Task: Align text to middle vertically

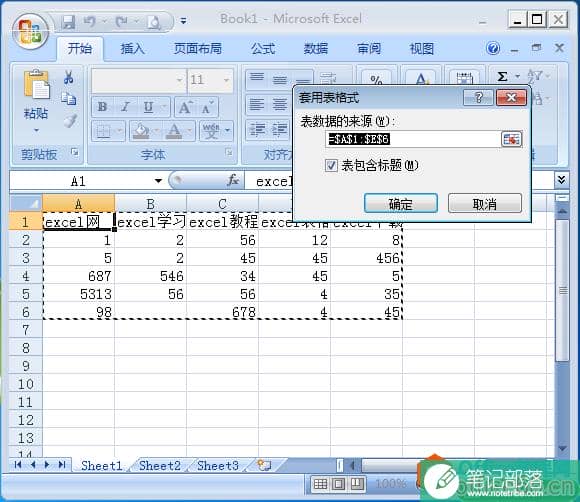Action: click(280, 79)
